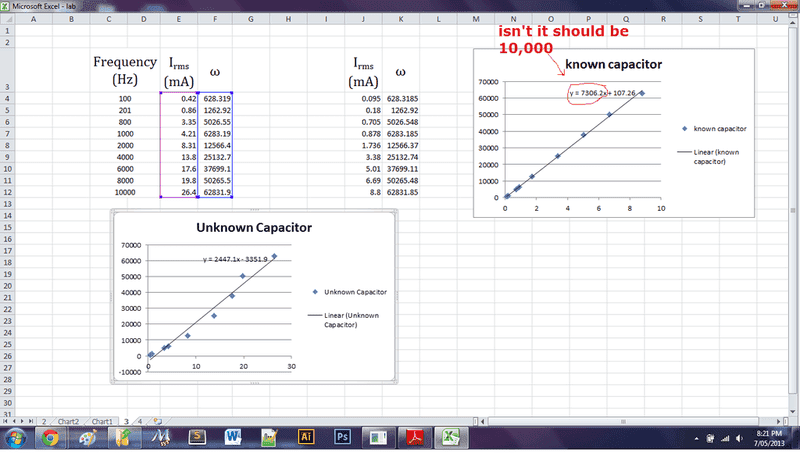This screenshot has width=800, height=460.
Task: Select the Unknown Capacitor chart title
Action: pos(254,228)
